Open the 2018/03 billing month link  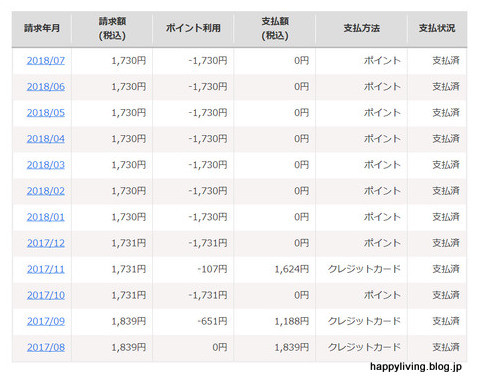(46, 165)
